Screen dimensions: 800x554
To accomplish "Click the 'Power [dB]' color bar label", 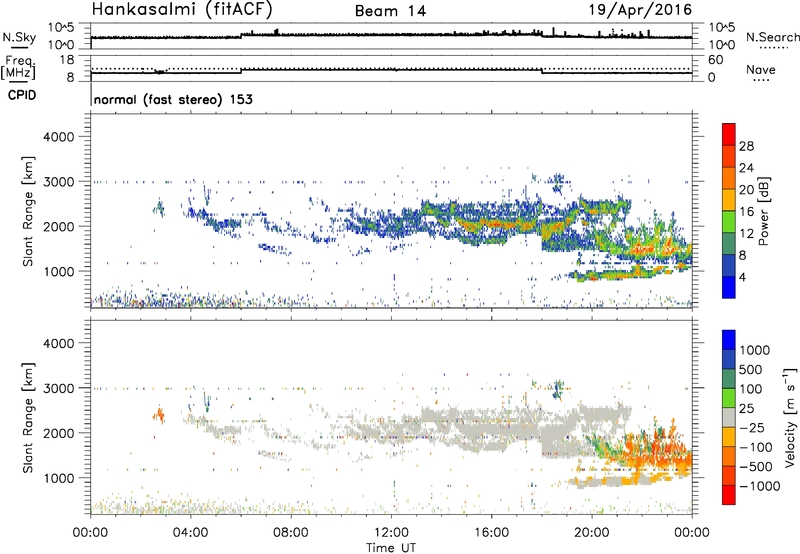I will pos(763,211).
